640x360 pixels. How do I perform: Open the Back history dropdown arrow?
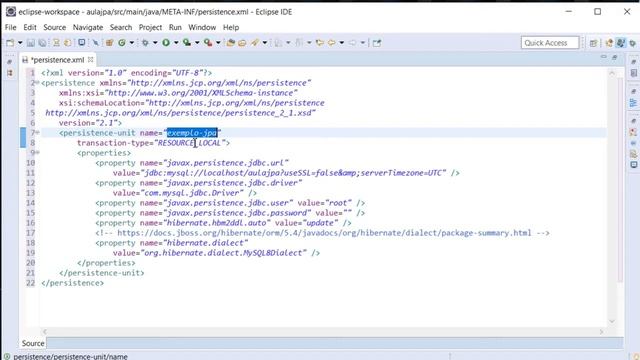342,42
